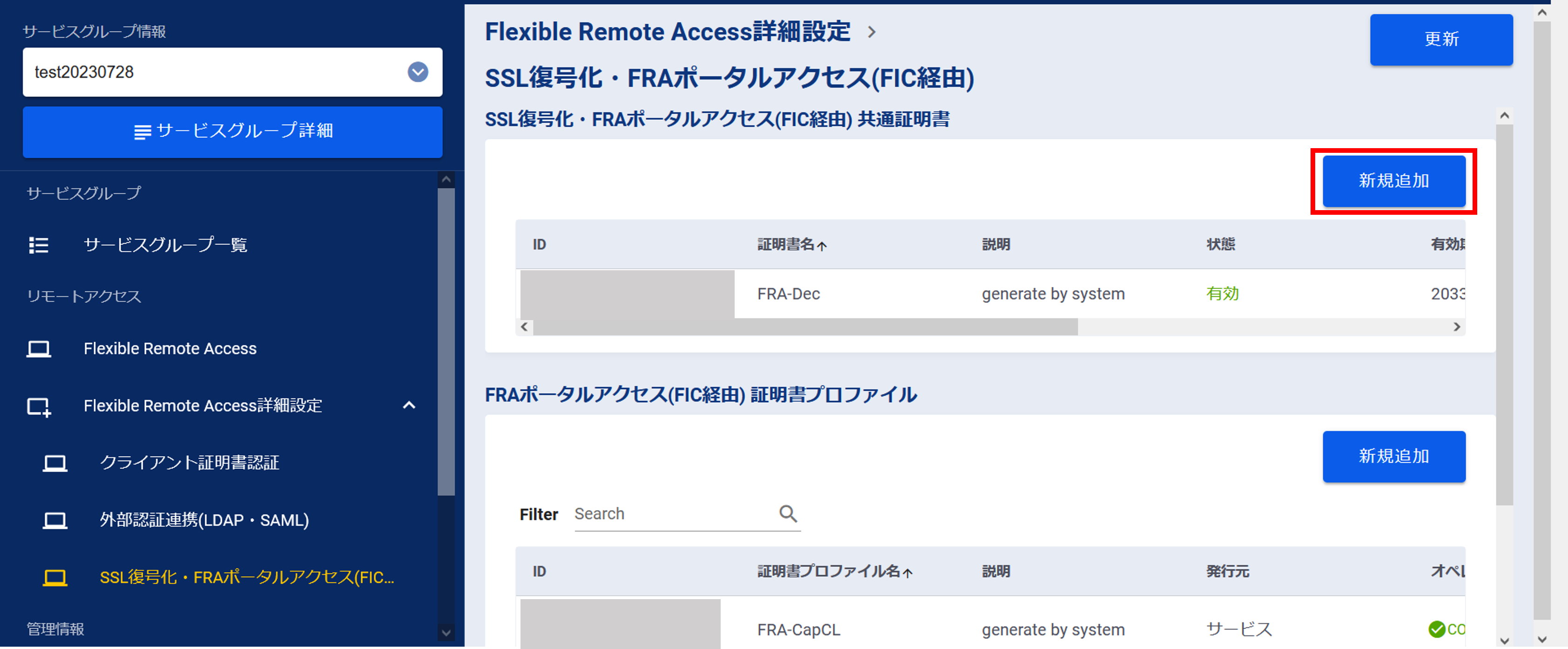Click the magnifier search icon in Filter

788,514
